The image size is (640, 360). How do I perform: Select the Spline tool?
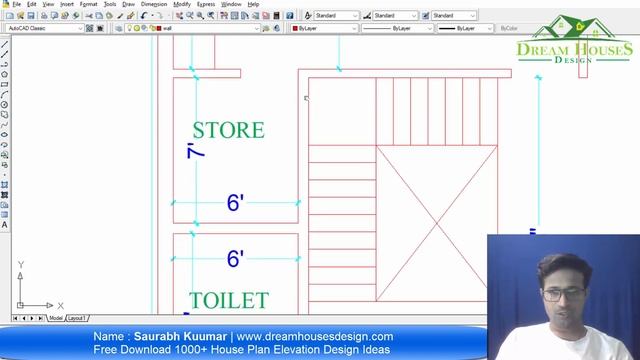tap(4, 124)
